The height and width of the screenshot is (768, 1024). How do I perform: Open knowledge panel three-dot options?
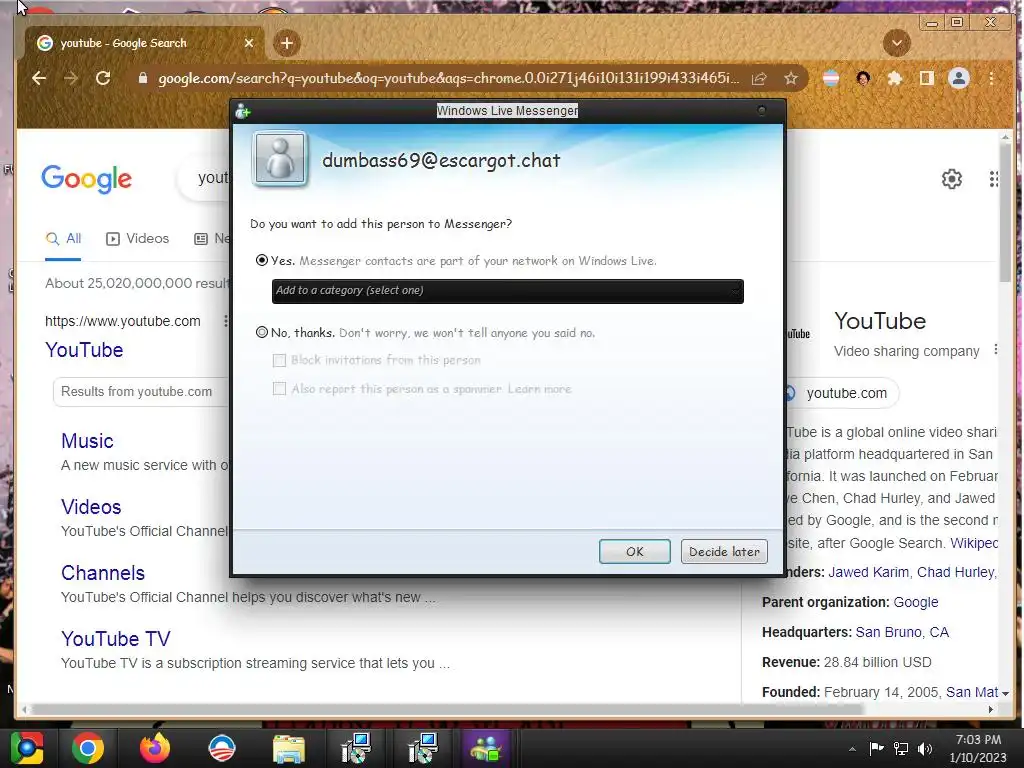(x=995, y=349)
